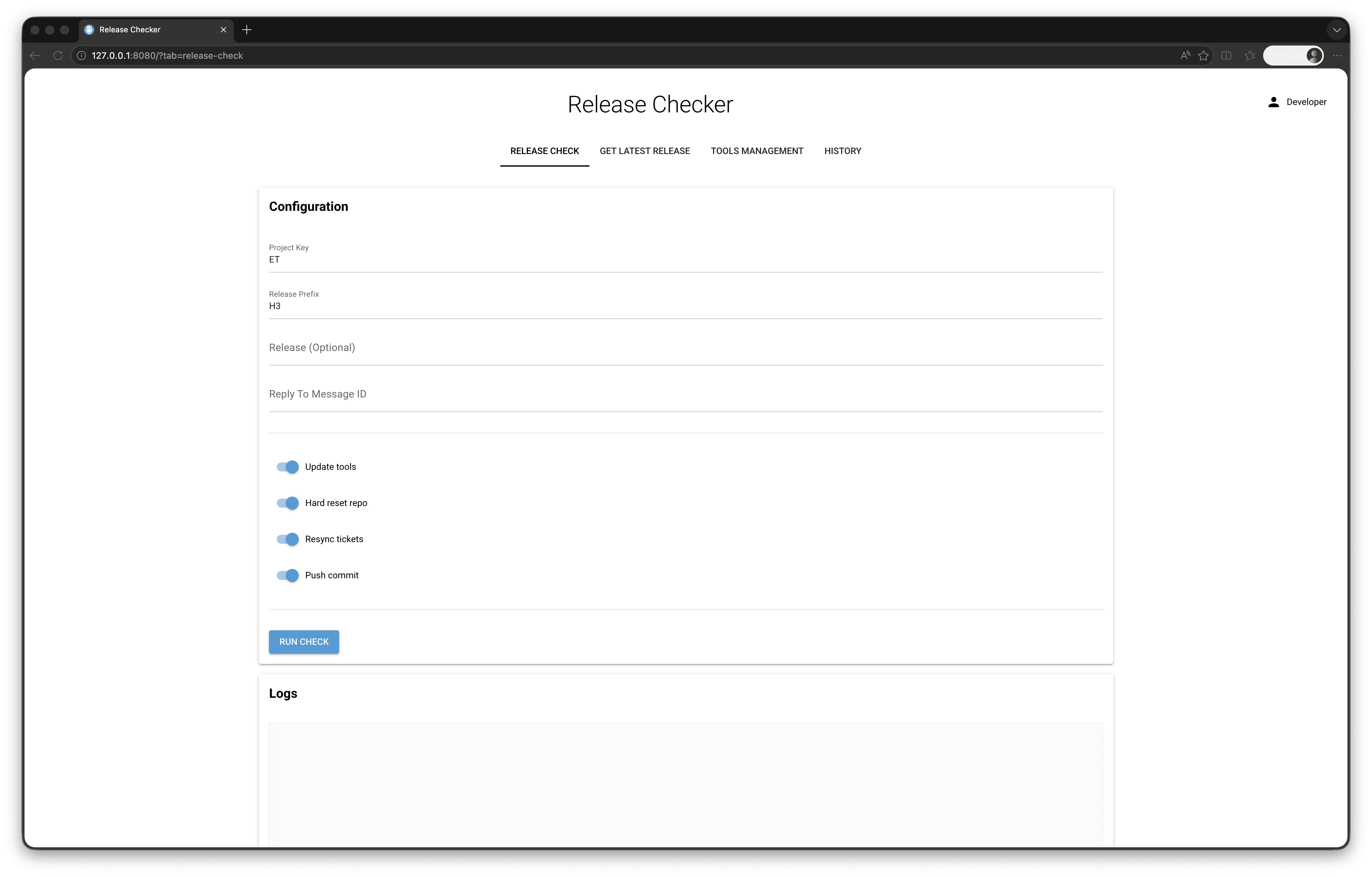Click the Hard reset repo label text
Image resolution: width=1372 pixels, height=877 pixels.
click(336, 503)
